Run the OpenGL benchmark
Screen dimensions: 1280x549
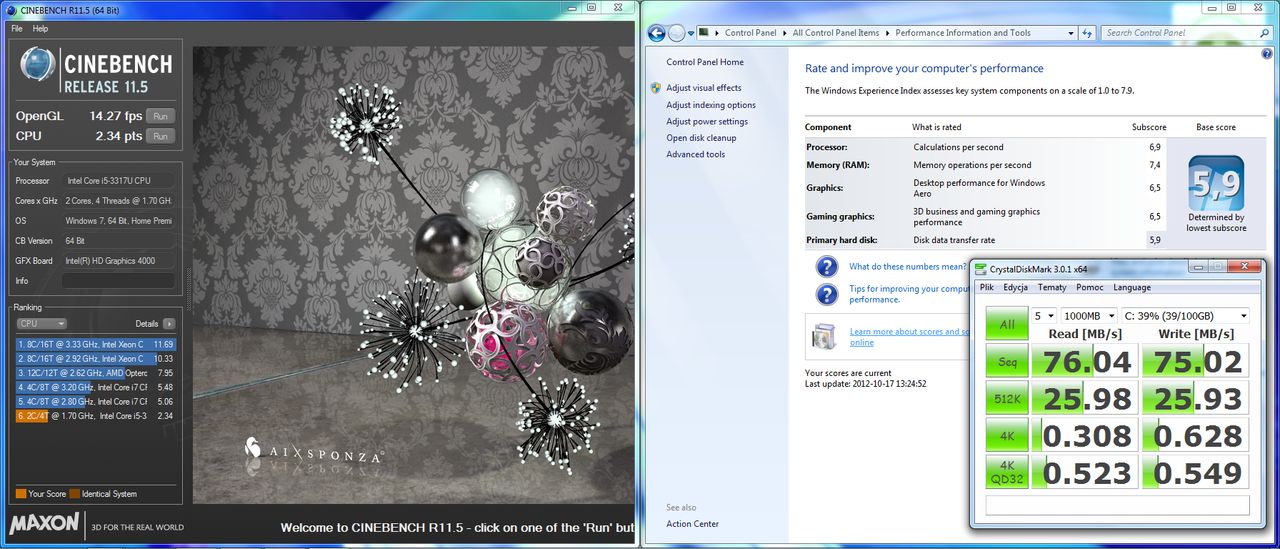coord(160,116)
